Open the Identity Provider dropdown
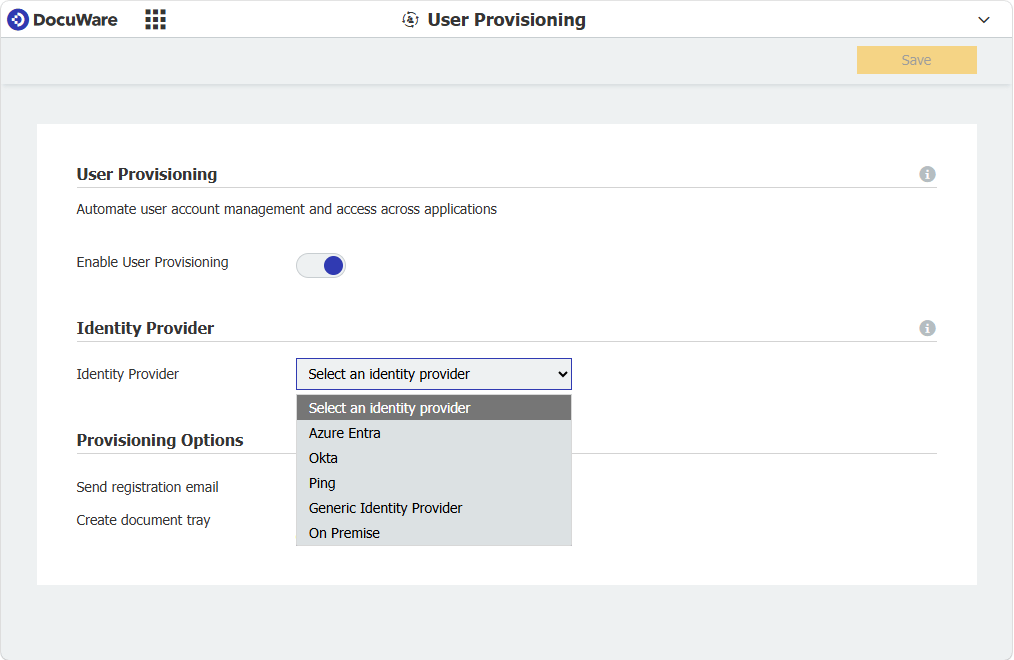1014x660 pixels. point(434,374)
